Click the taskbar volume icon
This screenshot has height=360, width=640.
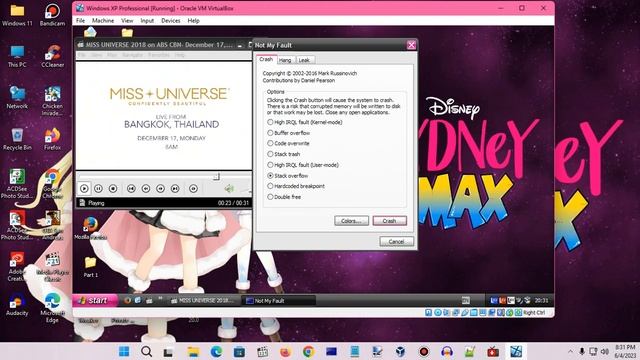click(x=605, y=351)
